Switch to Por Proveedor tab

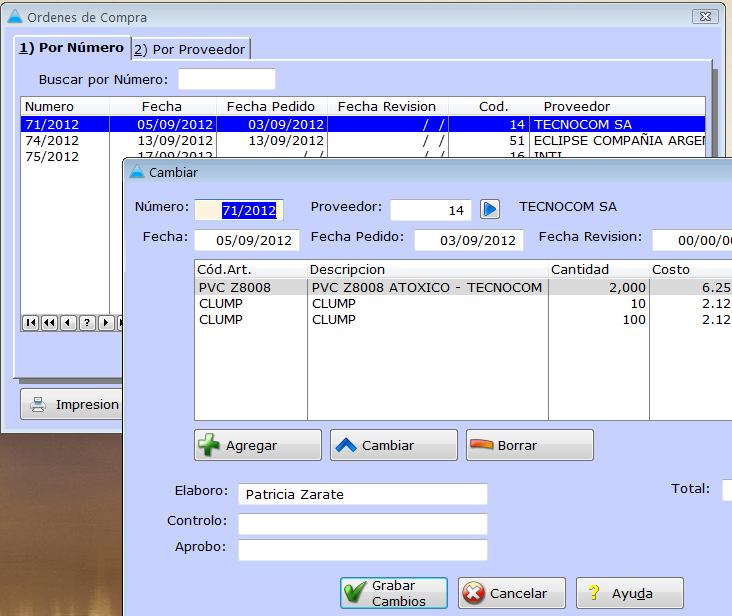[190, 49]
